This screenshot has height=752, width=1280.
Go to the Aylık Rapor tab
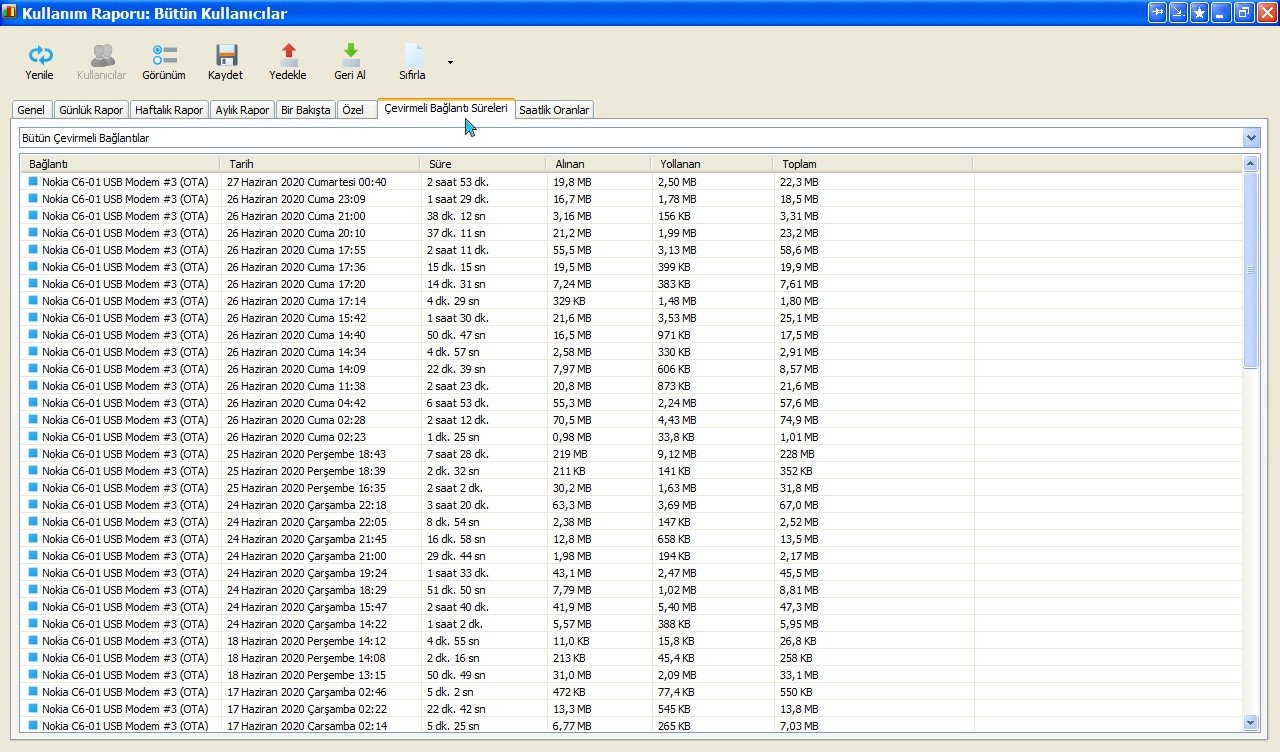tap(242, 110)
